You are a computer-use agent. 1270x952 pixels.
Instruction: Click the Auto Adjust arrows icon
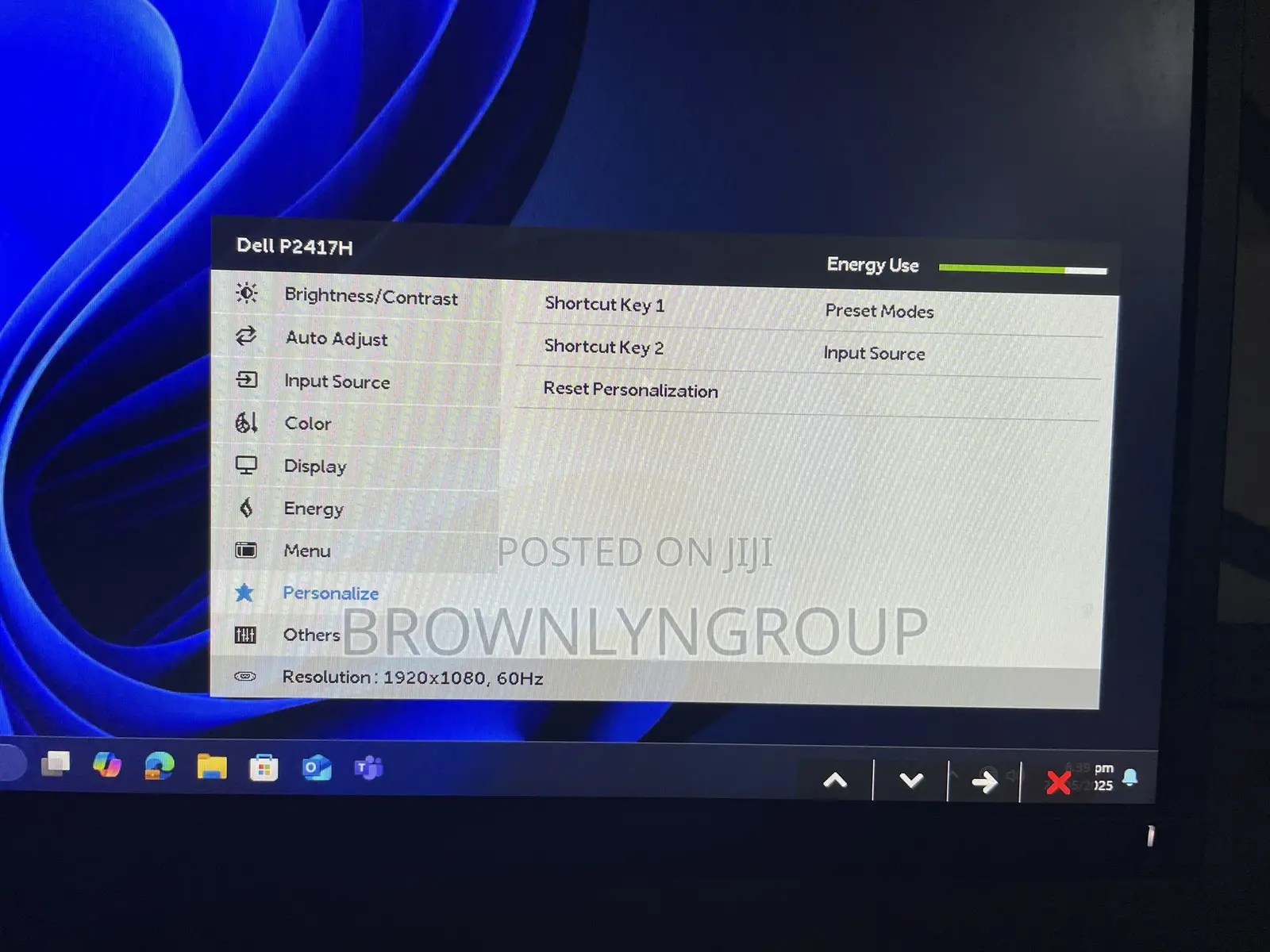(246, 336)
